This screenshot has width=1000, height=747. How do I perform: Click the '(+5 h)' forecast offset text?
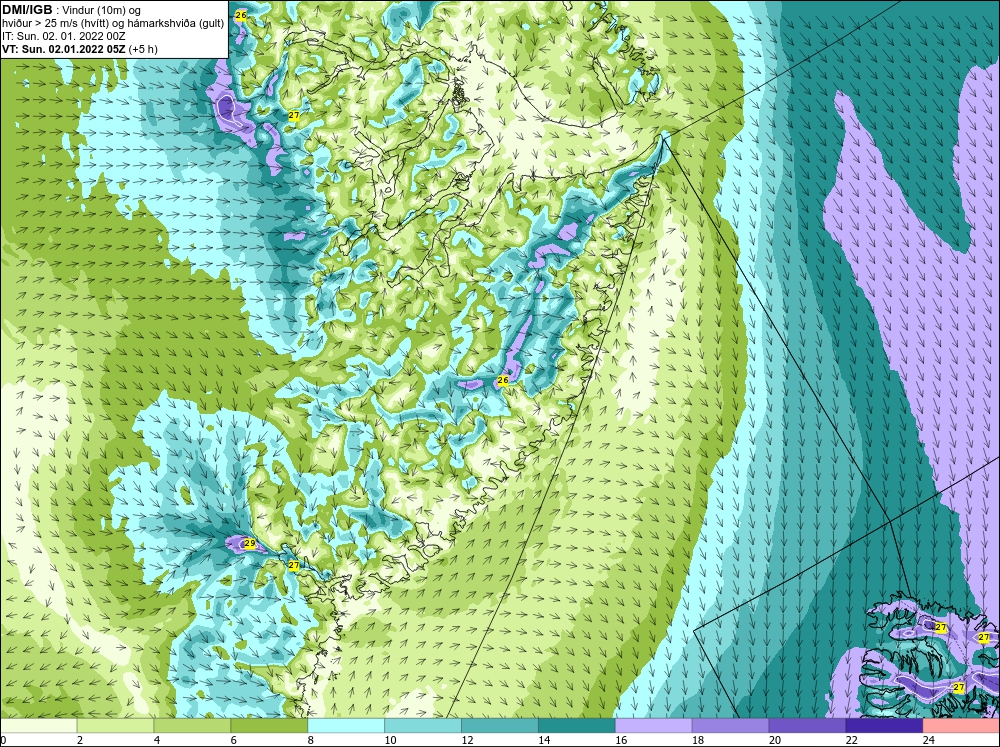pos(143,48)
